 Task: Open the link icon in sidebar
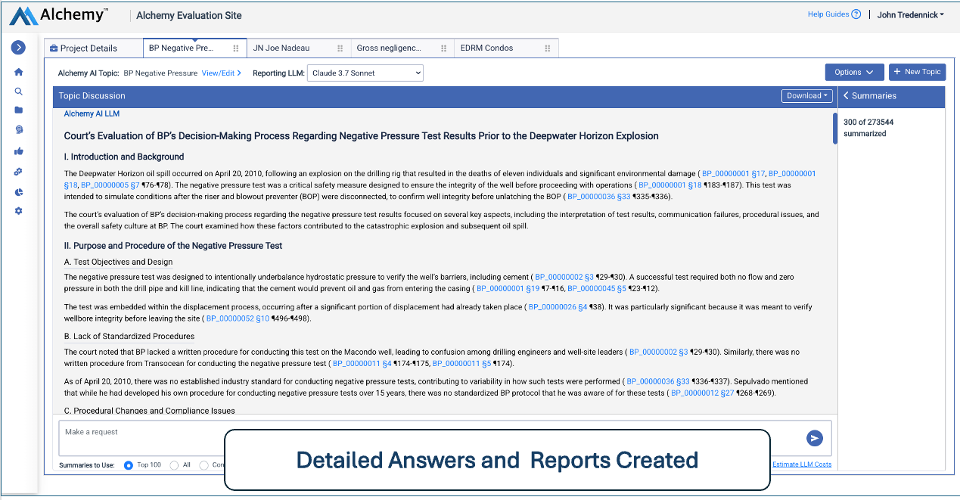click(18, 172)
